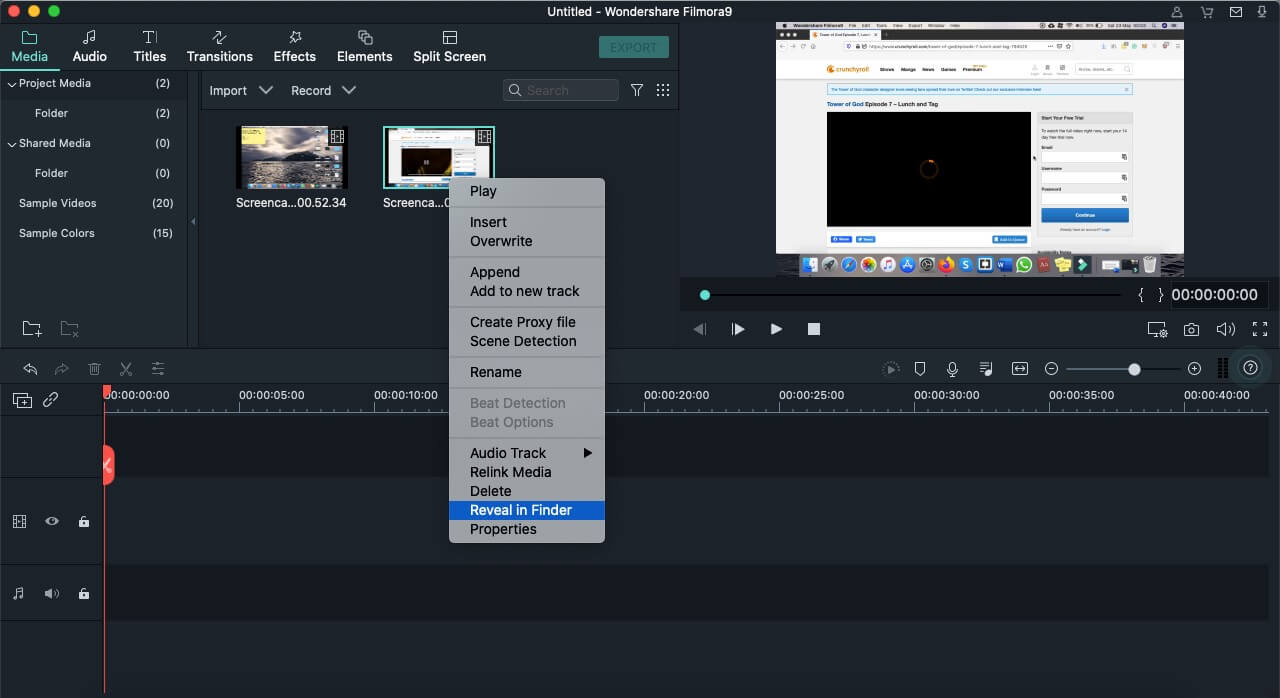
Task: Select the Screencast 00.52.34 thumbnail
Action: click(x=291, y=158)
